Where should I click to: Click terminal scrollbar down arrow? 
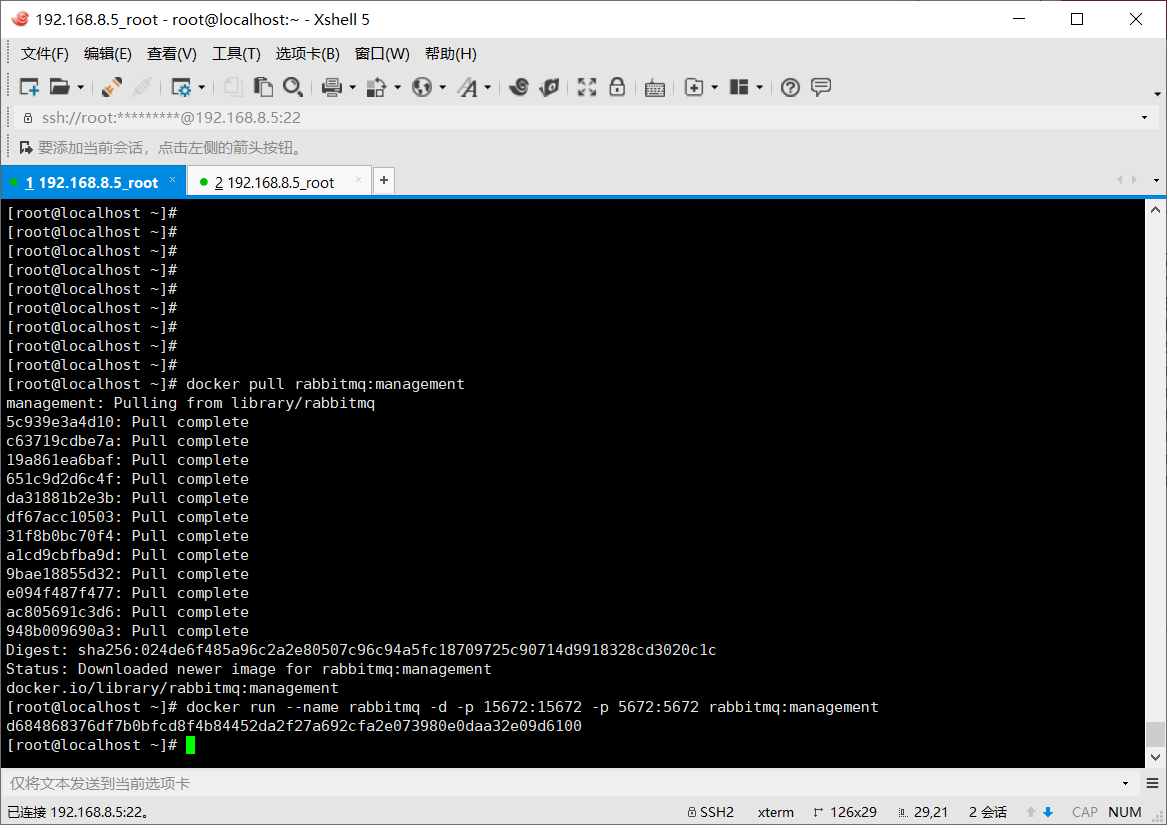pyautogui.click(x=1155, y=757)
